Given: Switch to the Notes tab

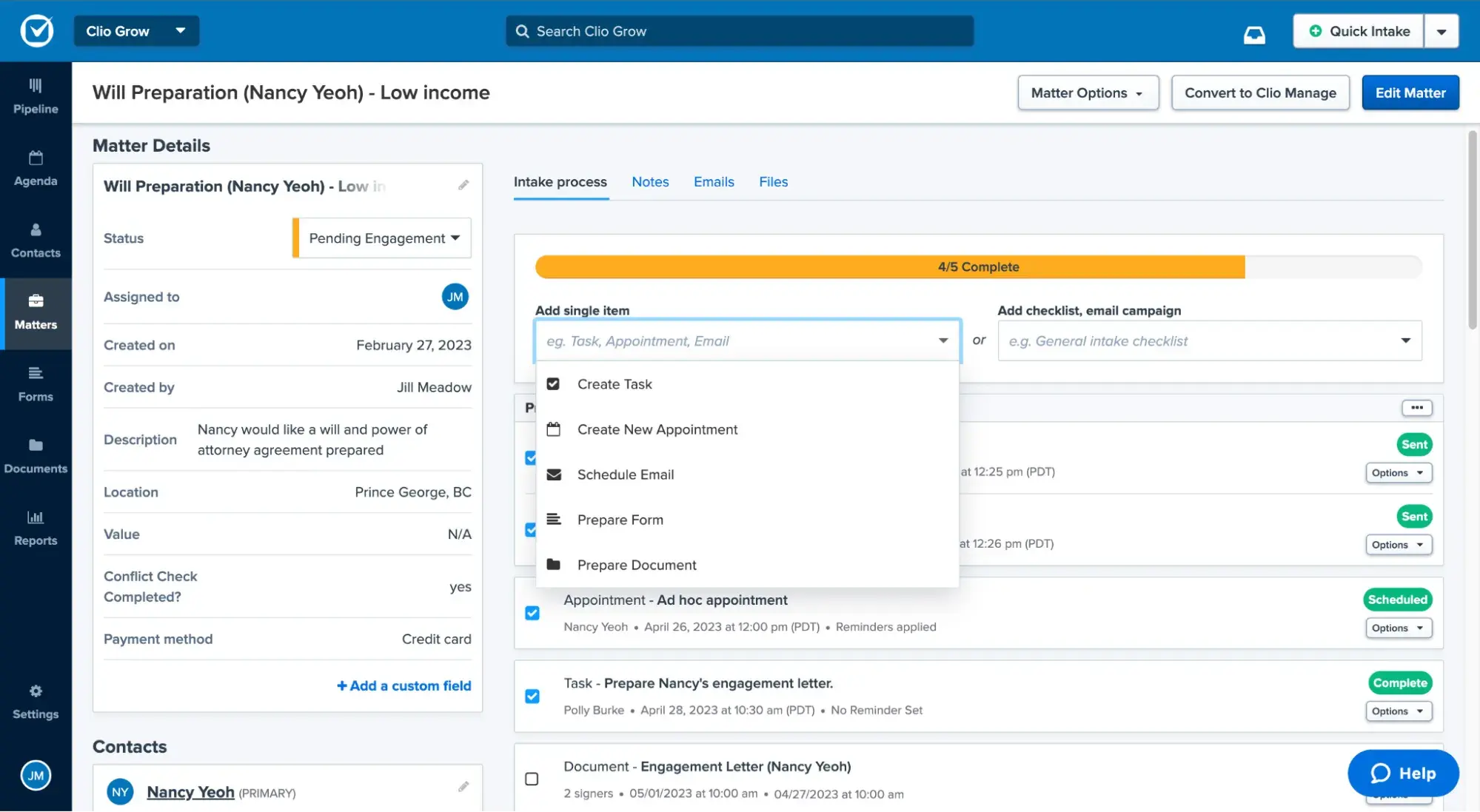Looking at the screenshot, I should 649,181.
